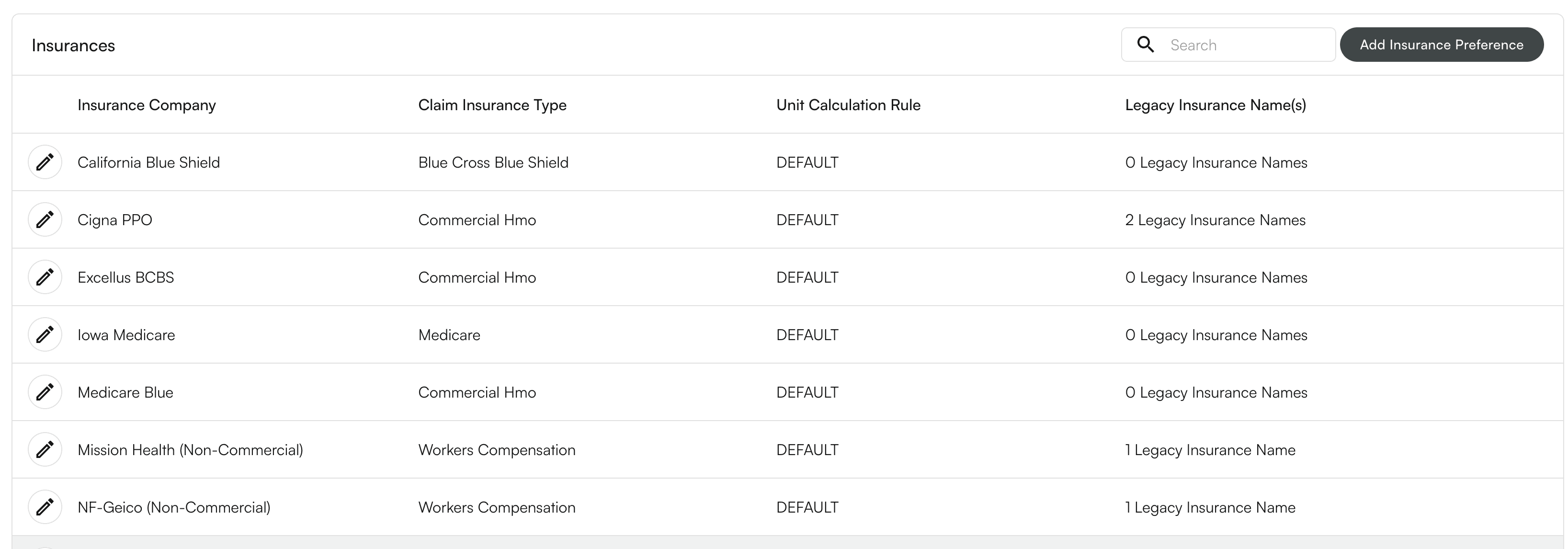
Task: Click the magnifying glass search icon
Action: pos(1146,45)
